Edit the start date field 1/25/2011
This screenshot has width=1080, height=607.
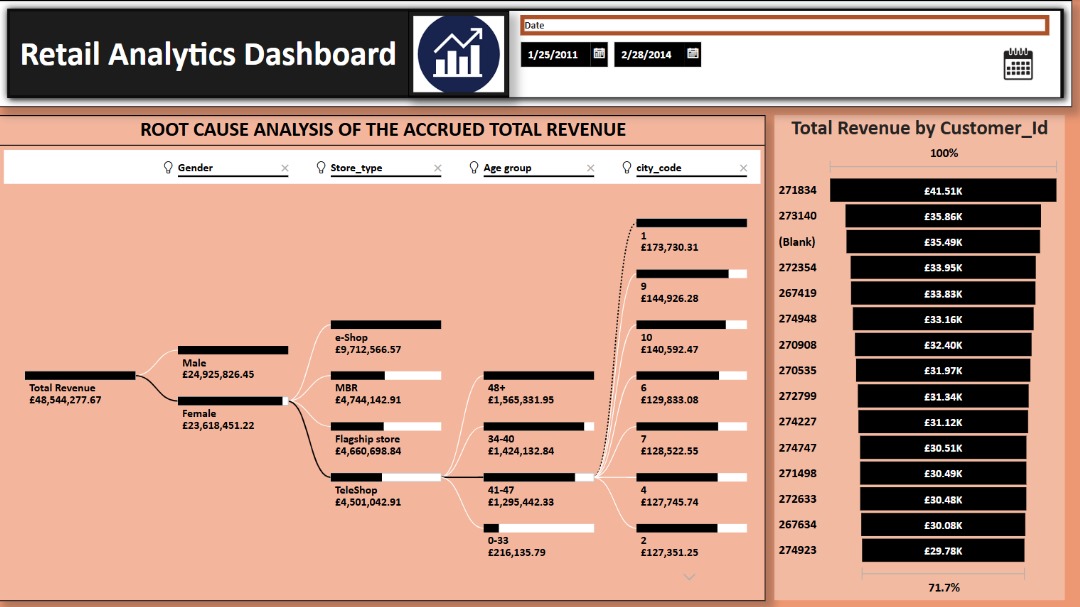coord(556,54)
